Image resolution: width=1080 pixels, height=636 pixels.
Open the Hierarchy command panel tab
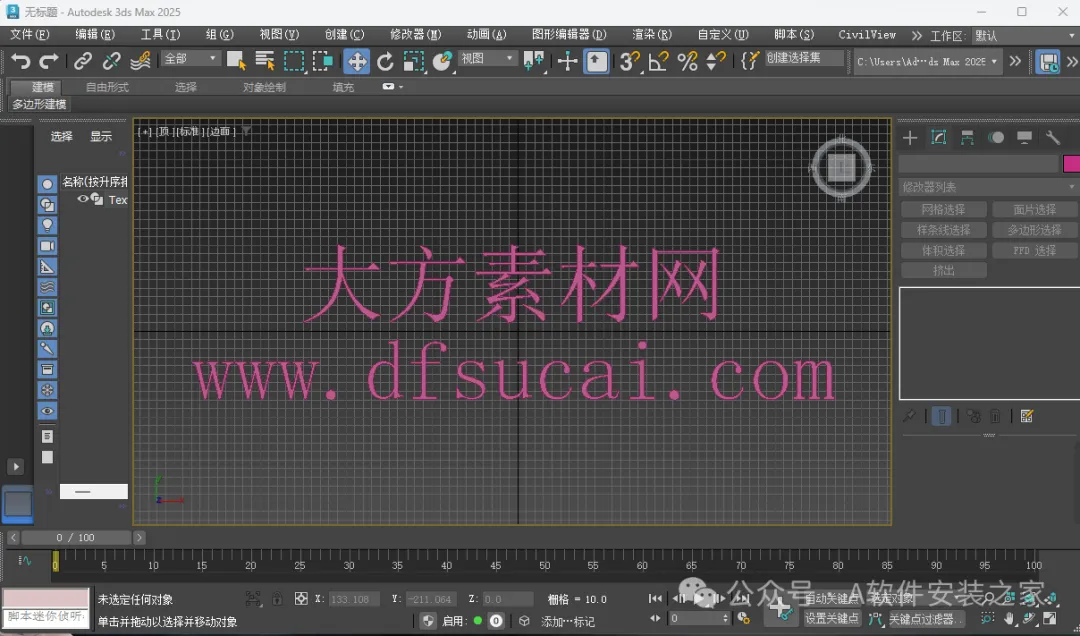click(x=967, y=138)
